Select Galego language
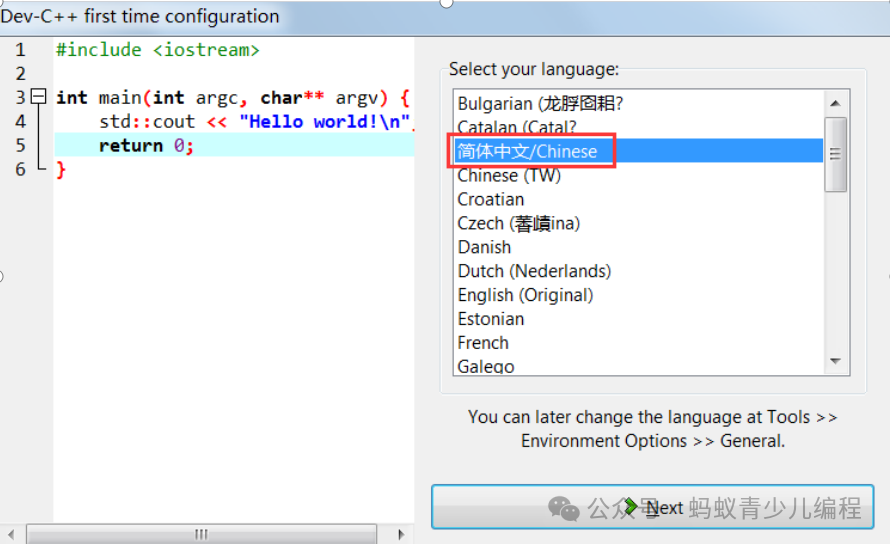890x544 pixels. coord(639,365)
